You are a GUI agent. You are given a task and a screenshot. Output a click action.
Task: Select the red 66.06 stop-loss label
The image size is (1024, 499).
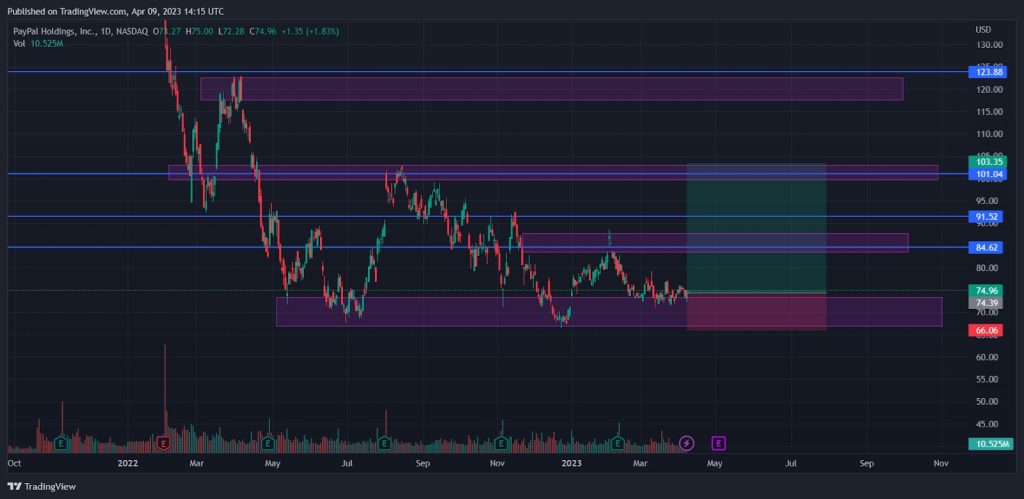987,330
